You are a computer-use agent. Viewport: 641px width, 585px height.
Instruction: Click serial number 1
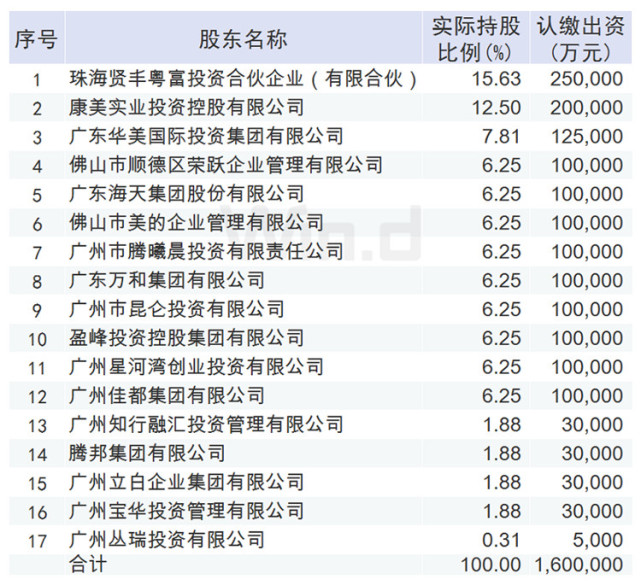coord(37,80)
